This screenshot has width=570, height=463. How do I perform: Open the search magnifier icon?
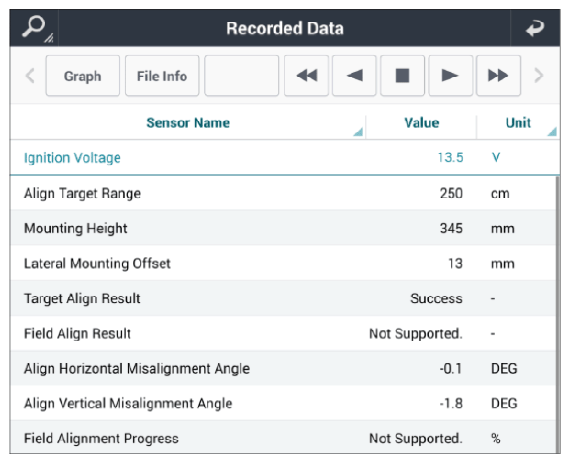point(34,28)
